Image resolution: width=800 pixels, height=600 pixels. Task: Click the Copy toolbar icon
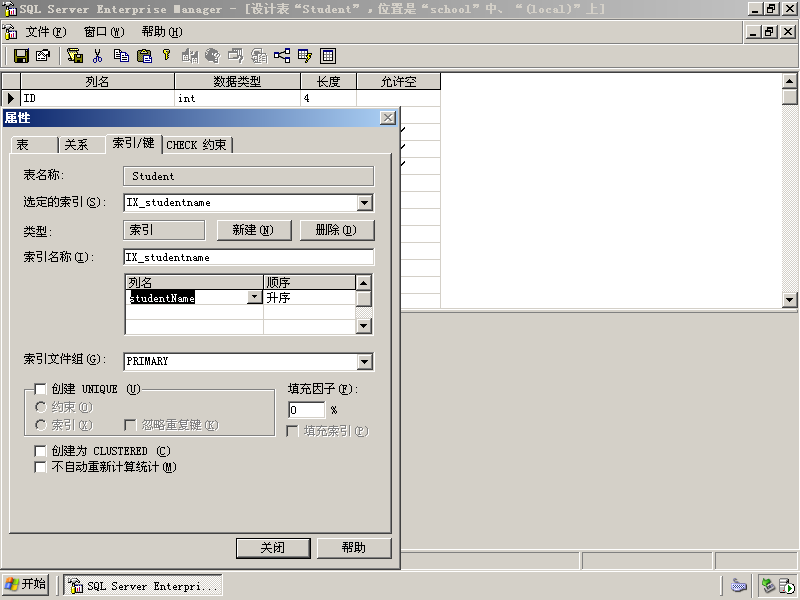(121, 56)
